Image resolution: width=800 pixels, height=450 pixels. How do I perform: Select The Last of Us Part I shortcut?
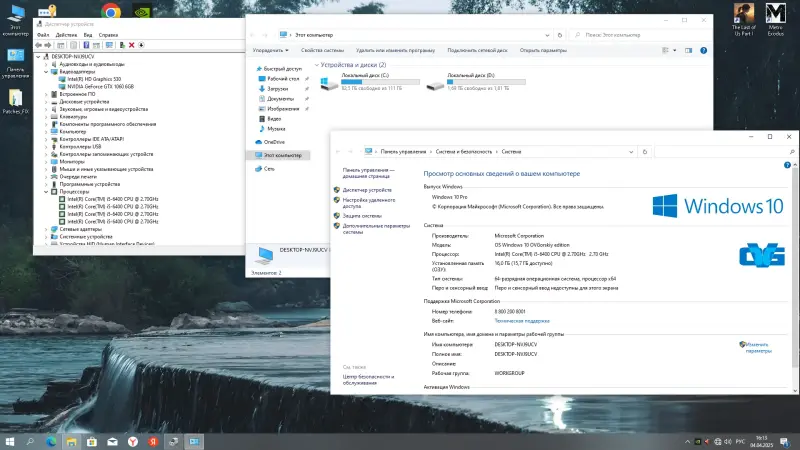[x=743, y=19]
